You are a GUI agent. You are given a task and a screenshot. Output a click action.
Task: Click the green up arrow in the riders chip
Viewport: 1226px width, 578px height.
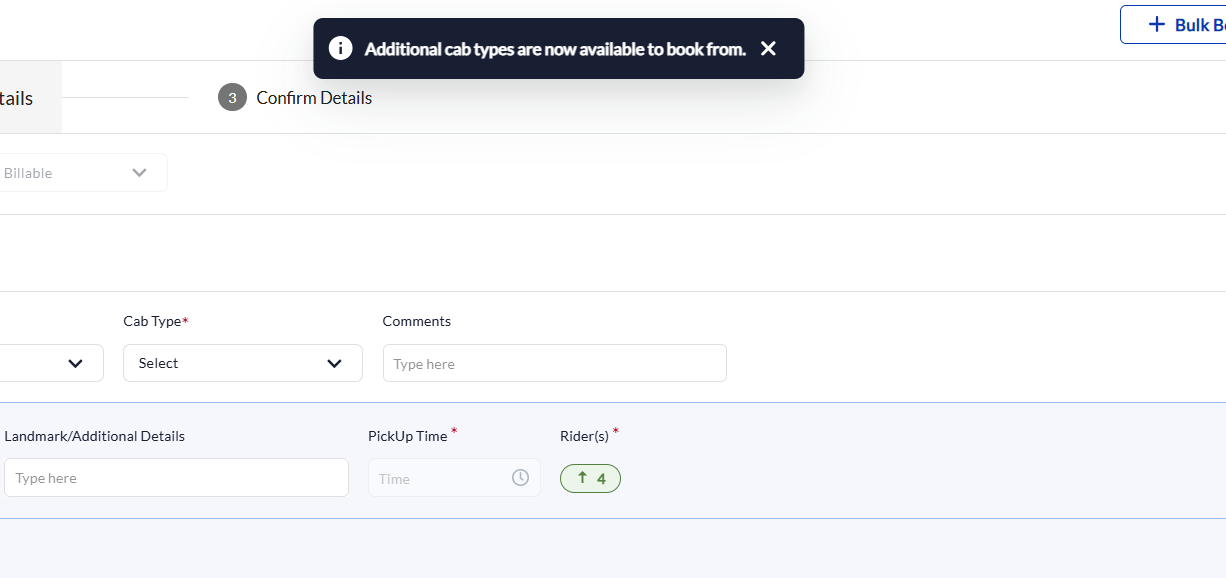pyautogui.click(x=582, y=478)
